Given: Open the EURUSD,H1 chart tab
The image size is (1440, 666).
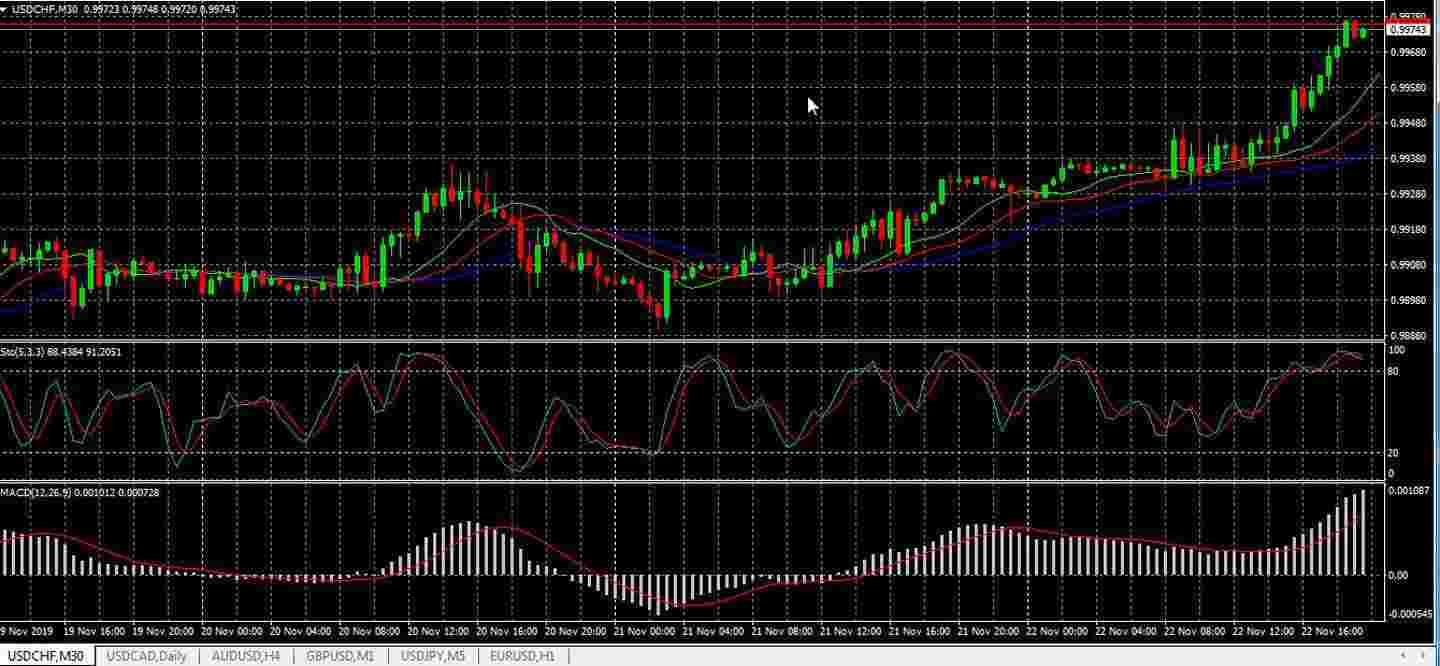Looking at the screenshot, I should click(523, 656).
